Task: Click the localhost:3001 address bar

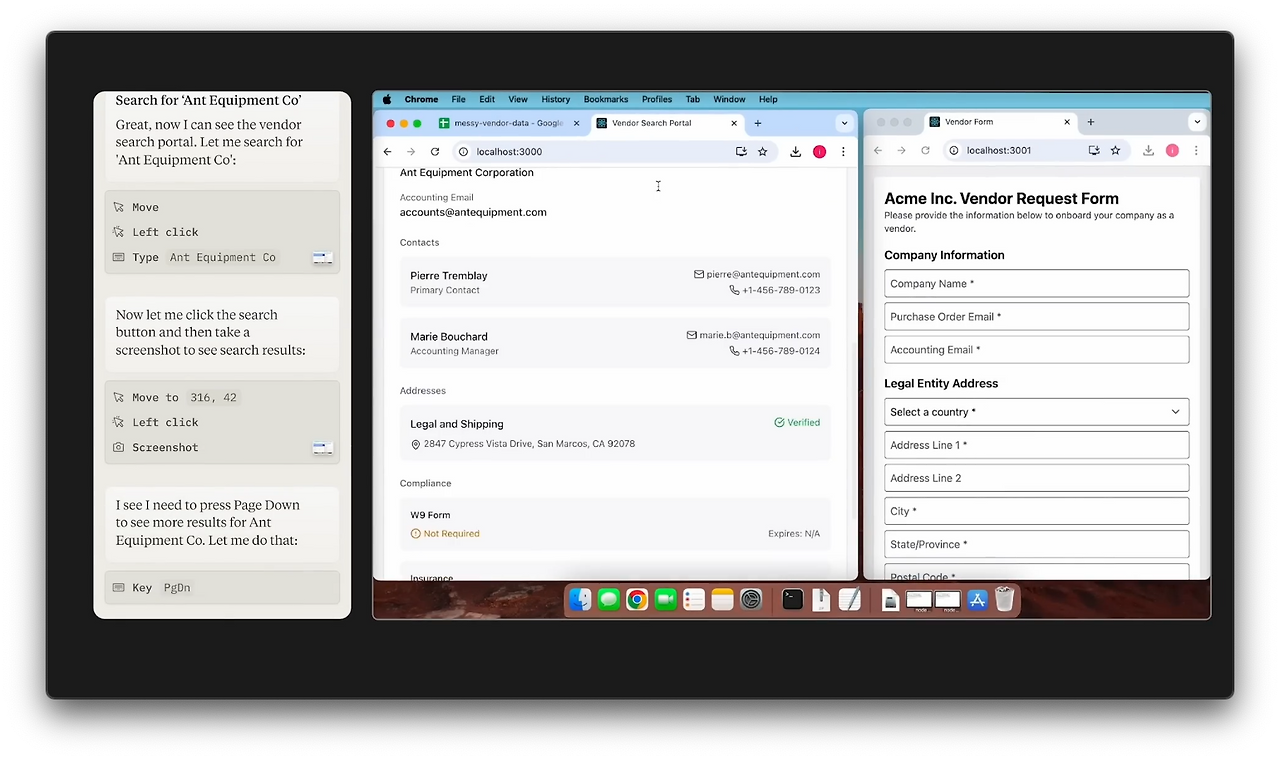Action: (x=1035, y=151)
